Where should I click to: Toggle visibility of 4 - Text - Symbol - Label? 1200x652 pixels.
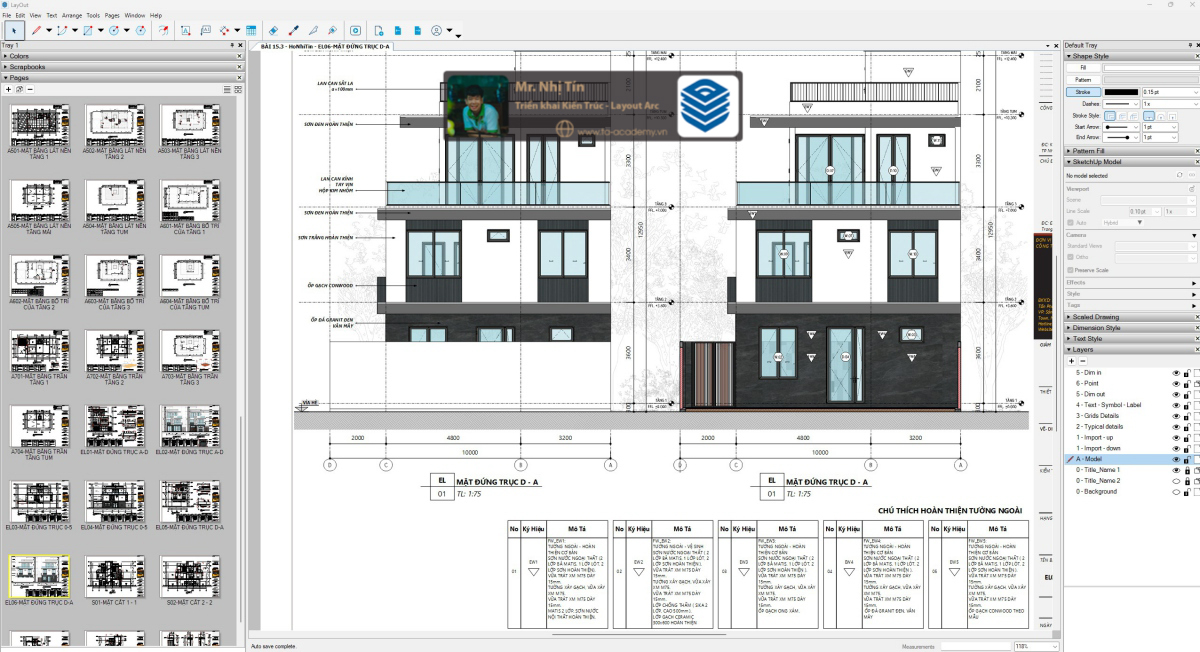(x=1176, y=405)
